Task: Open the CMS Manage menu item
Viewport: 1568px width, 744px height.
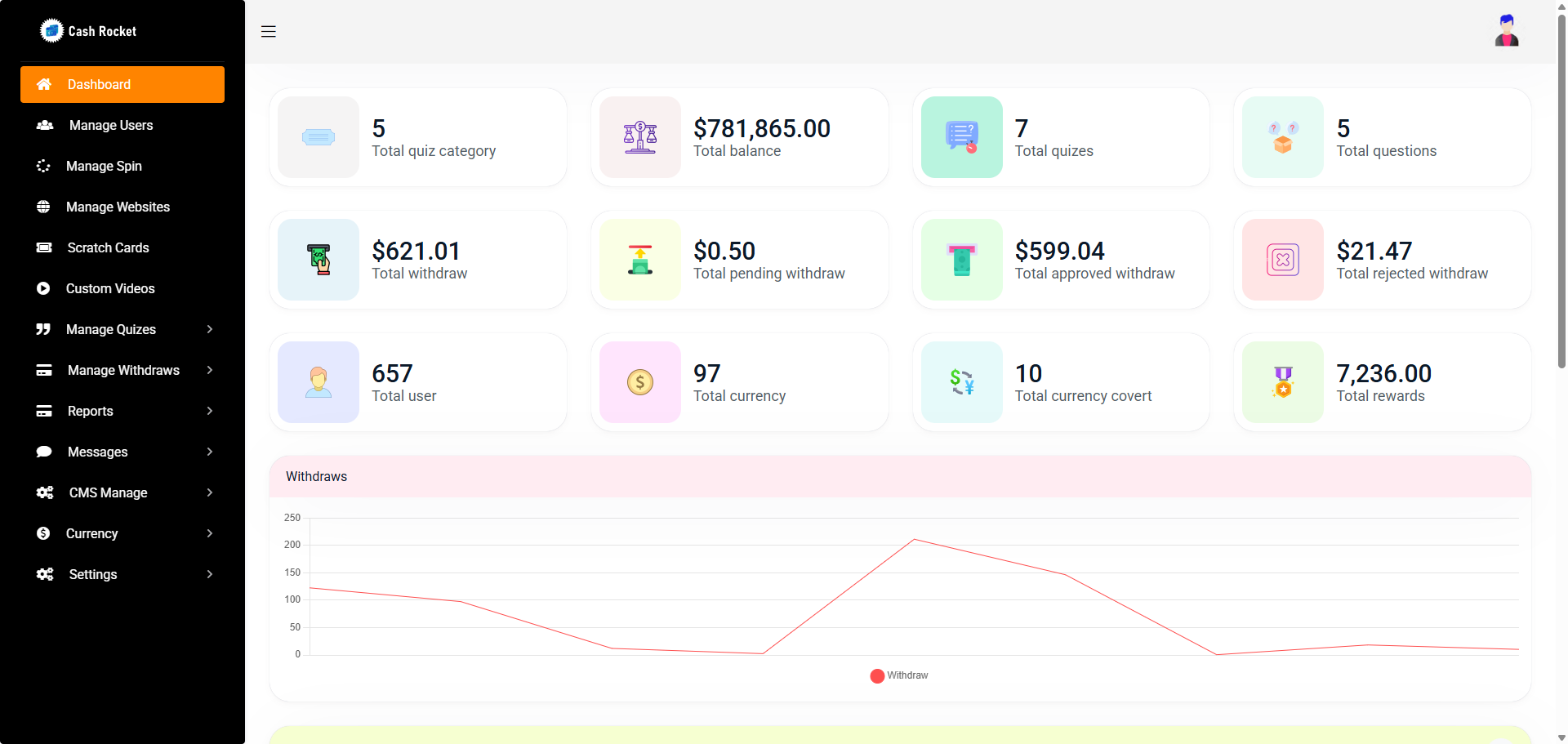Action: (108, 492)
